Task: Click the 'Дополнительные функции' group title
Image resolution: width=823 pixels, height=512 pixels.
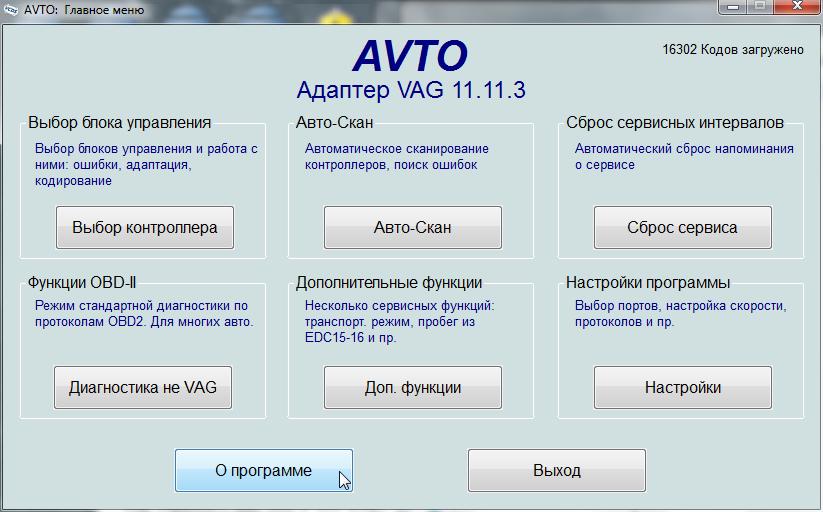Action: click(389, 283)
